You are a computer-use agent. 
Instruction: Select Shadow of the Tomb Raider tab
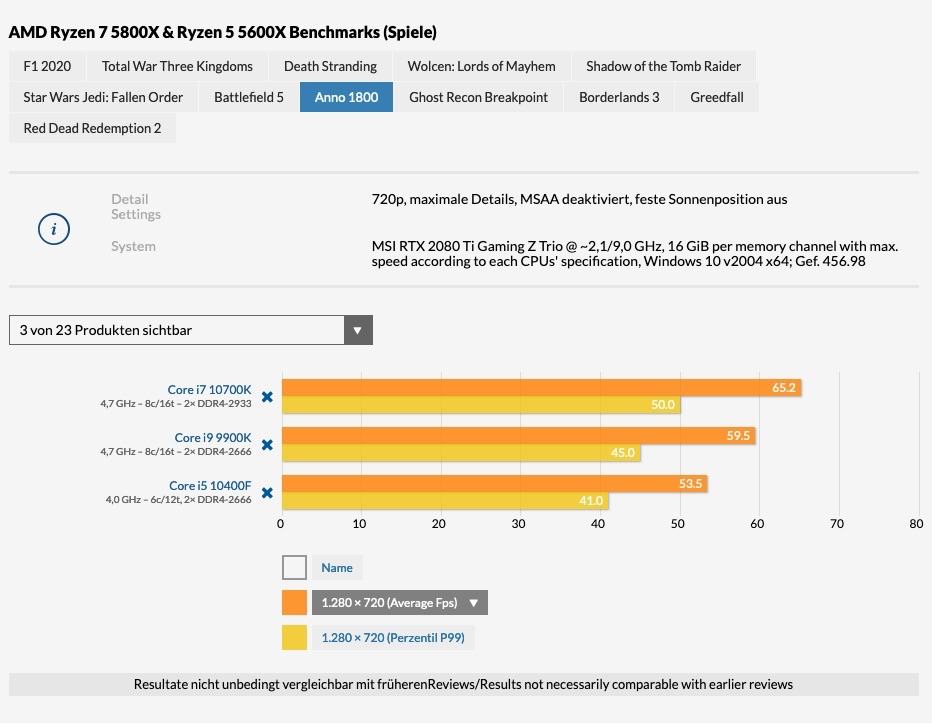coord(663,66)
